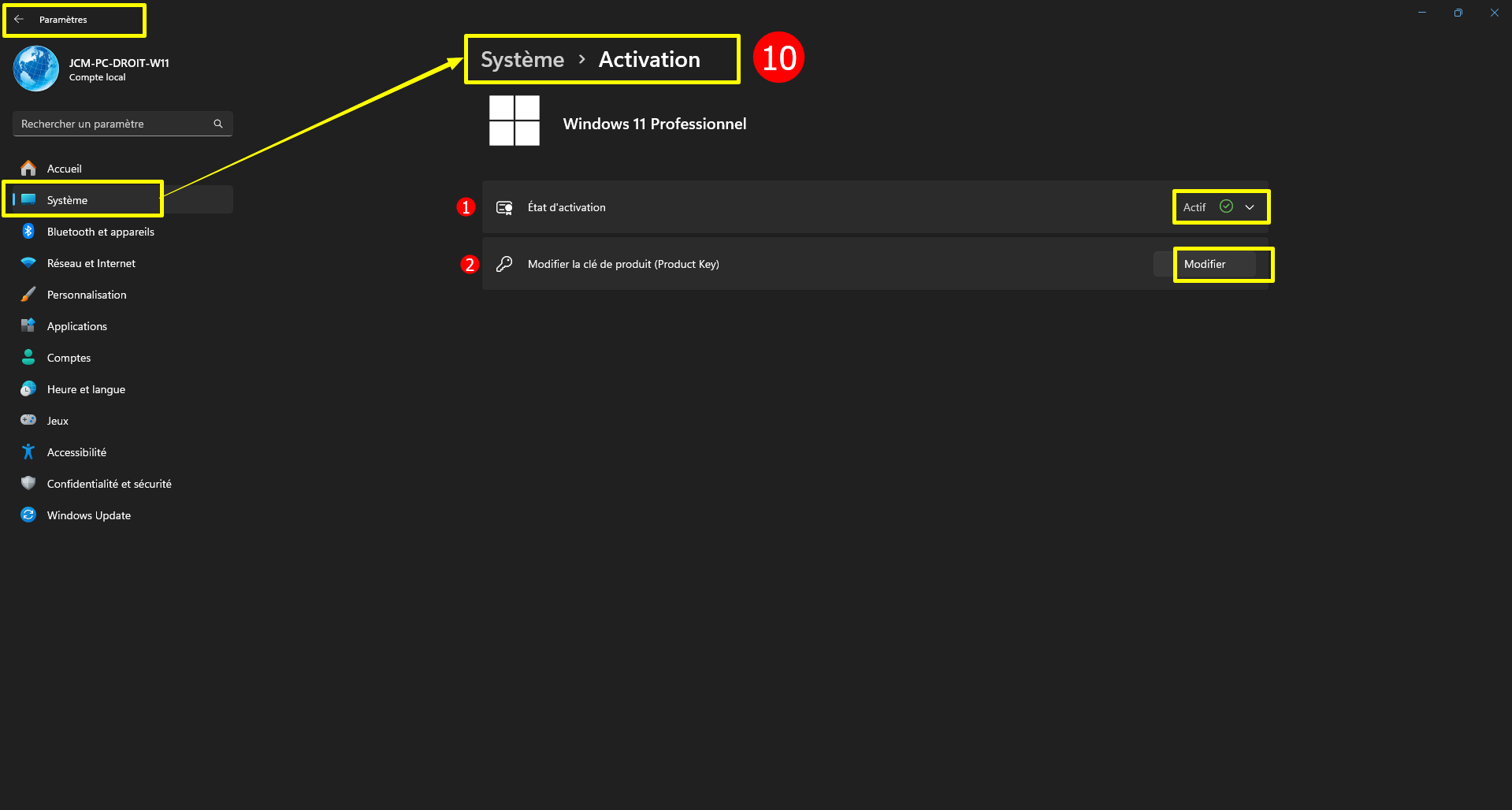Minimize the Paramètres window
This screenshot has height=810, width=1512.
click(1422, 13)
